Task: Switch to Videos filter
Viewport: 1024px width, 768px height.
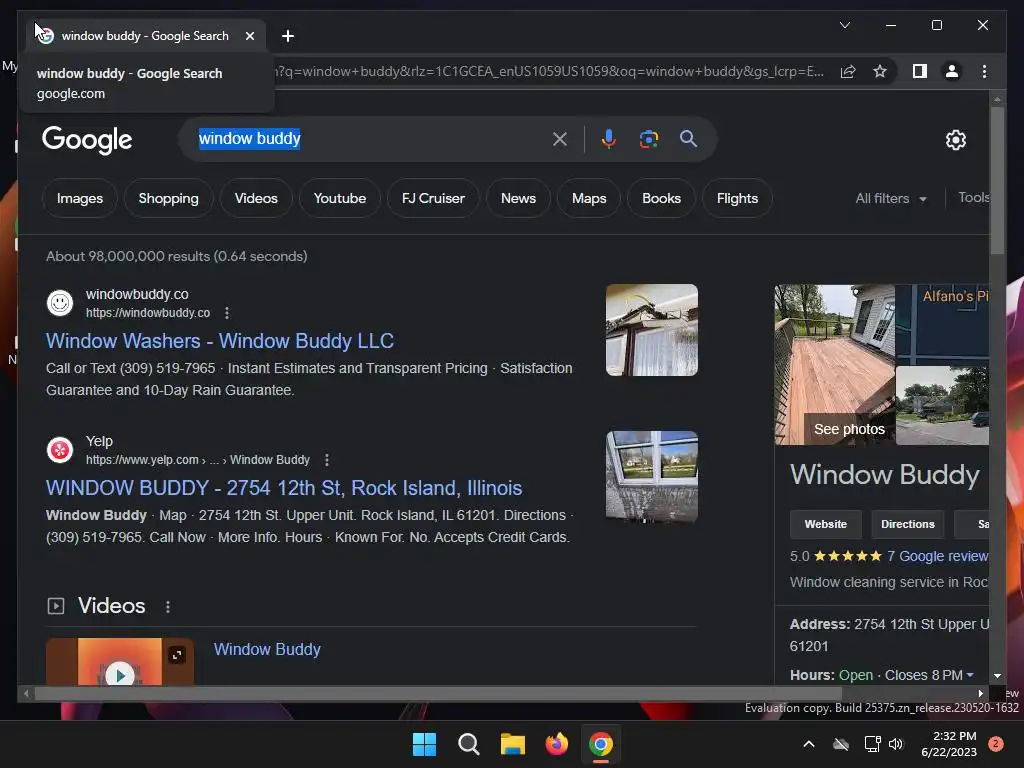Action: (256, 199)
